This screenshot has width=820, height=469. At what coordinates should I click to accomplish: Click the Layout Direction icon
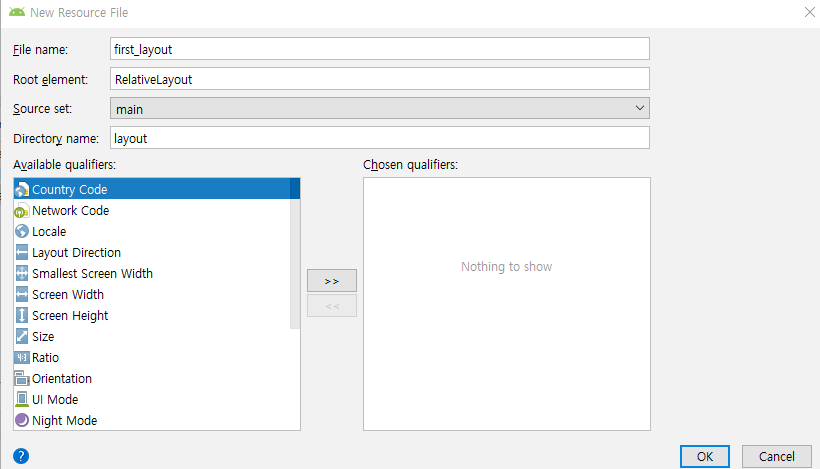pyautogui.click(x=22, y=253)
